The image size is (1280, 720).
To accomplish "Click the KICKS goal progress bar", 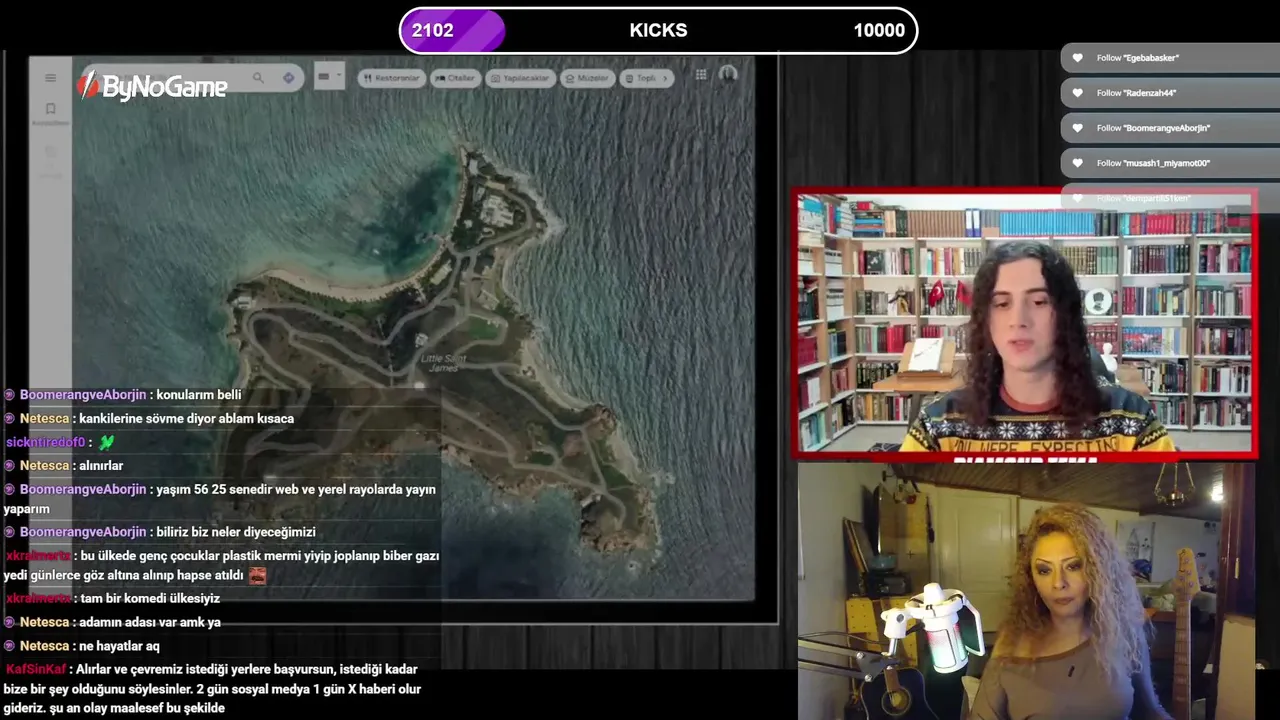I will 658,30.
